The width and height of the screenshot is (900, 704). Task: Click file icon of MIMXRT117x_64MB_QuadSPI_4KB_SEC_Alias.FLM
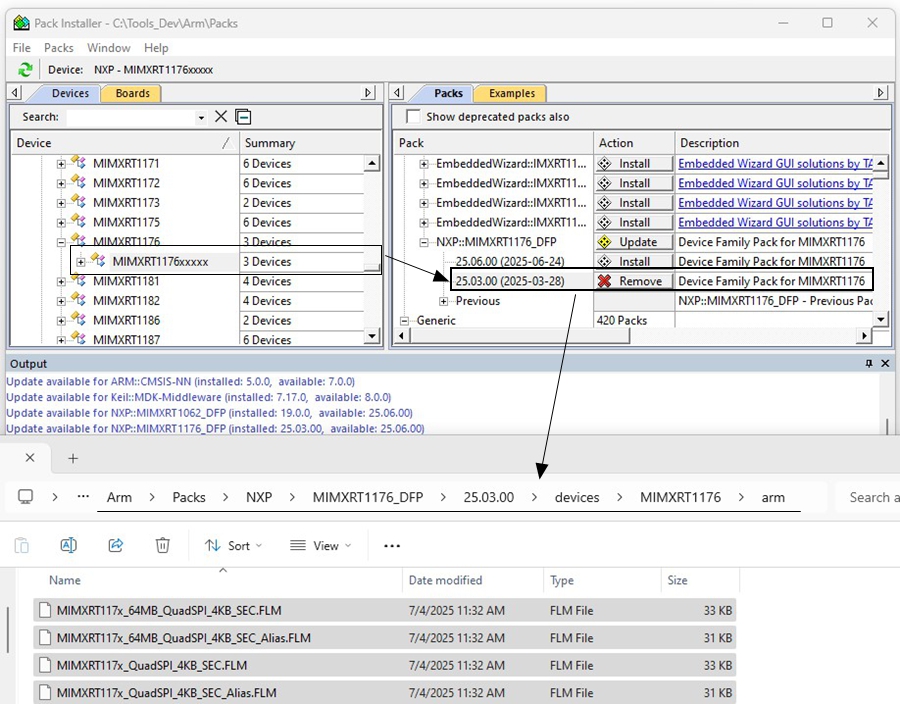click(x=45, y=637)
